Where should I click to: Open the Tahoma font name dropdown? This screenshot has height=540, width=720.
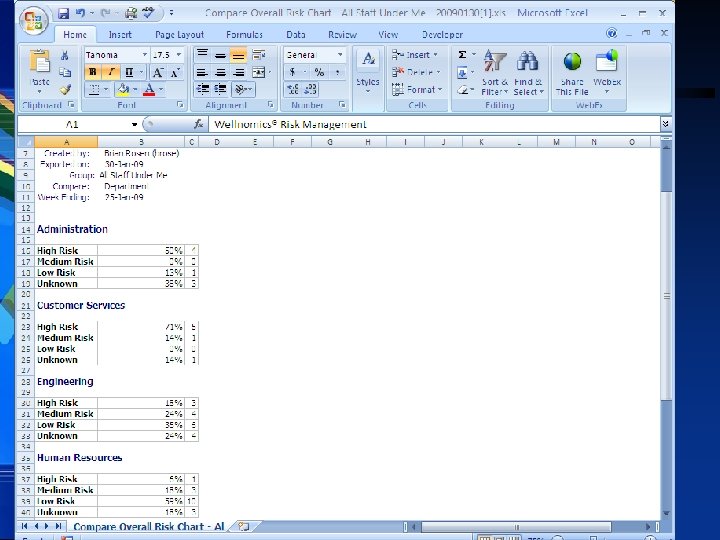pos(145,55)
